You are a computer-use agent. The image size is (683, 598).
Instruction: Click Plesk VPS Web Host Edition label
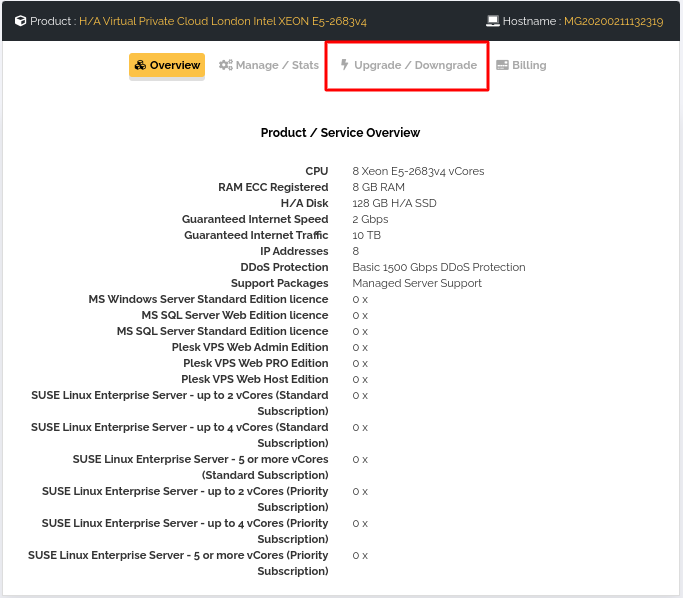point(255,379)
